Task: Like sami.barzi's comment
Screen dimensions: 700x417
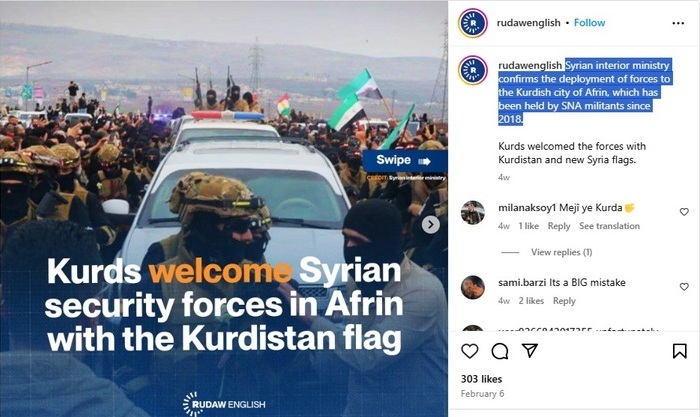Action: 684,287
